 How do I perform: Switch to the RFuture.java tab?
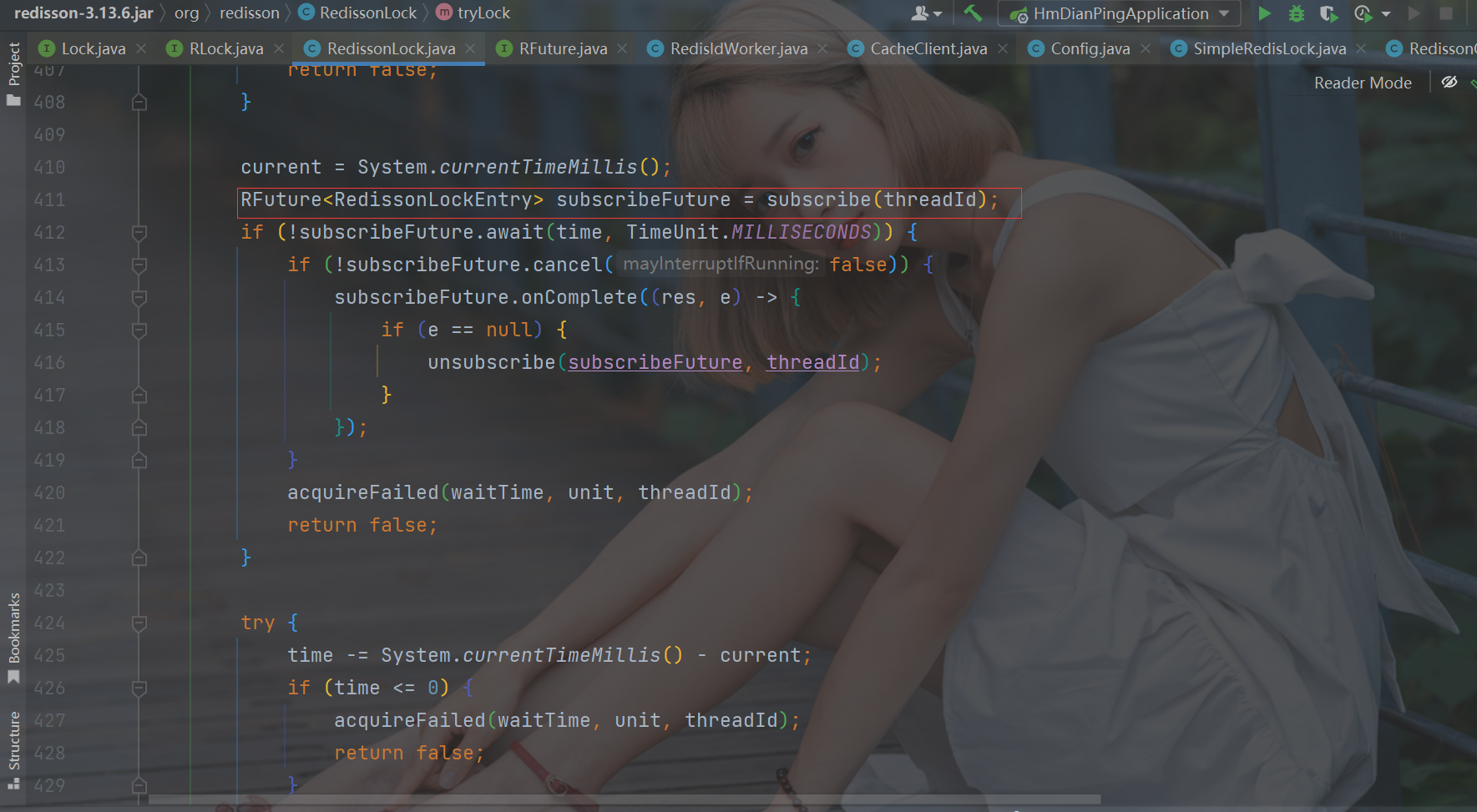point(562,48)
